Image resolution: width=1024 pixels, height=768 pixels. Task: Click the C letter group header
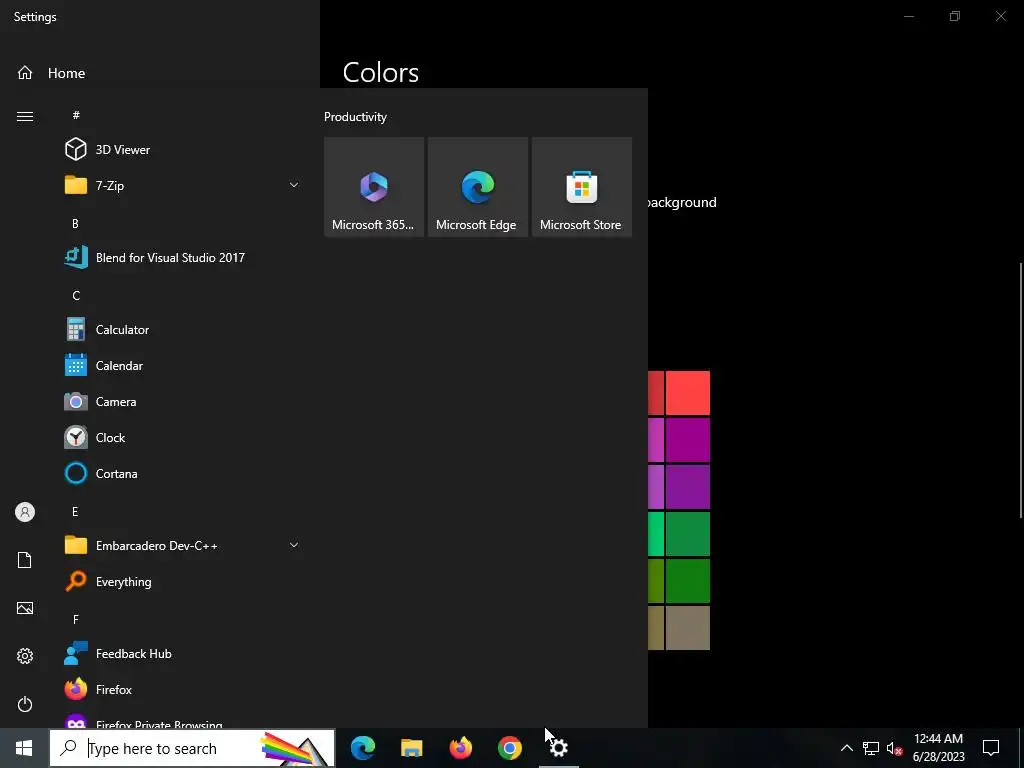point(76,295)
